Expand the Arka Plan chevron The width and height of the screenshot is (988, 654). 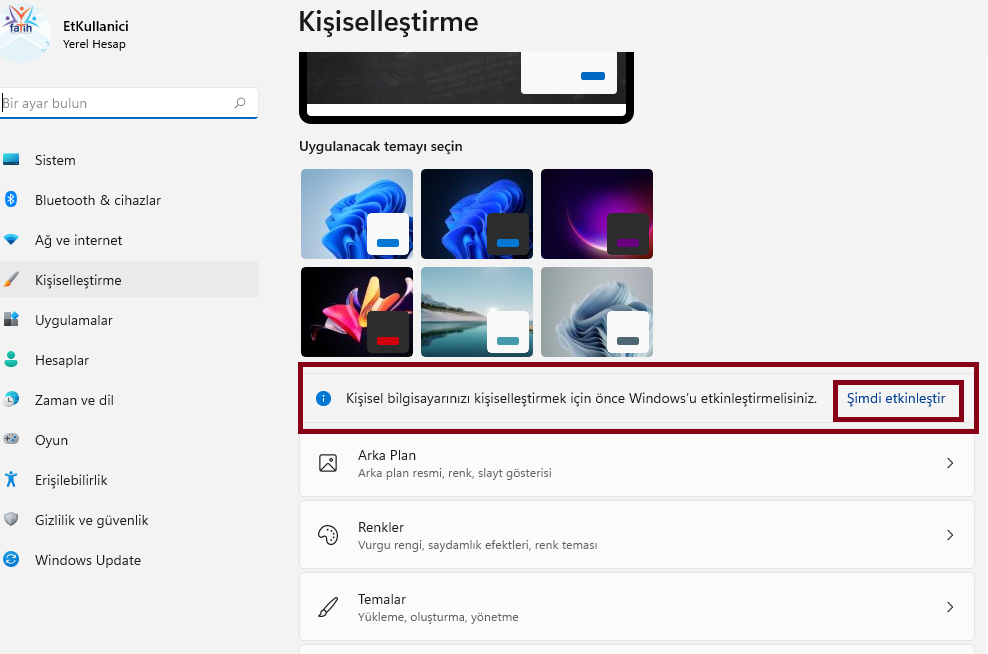click(x=950, y=463)
